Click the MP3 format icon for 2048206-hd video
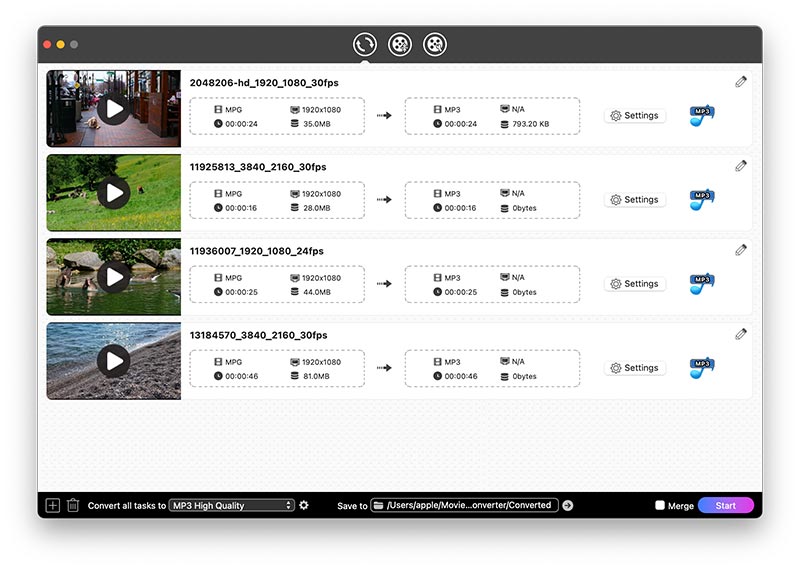Viewport: 800px width, 568px height. [x=702, y=116]
